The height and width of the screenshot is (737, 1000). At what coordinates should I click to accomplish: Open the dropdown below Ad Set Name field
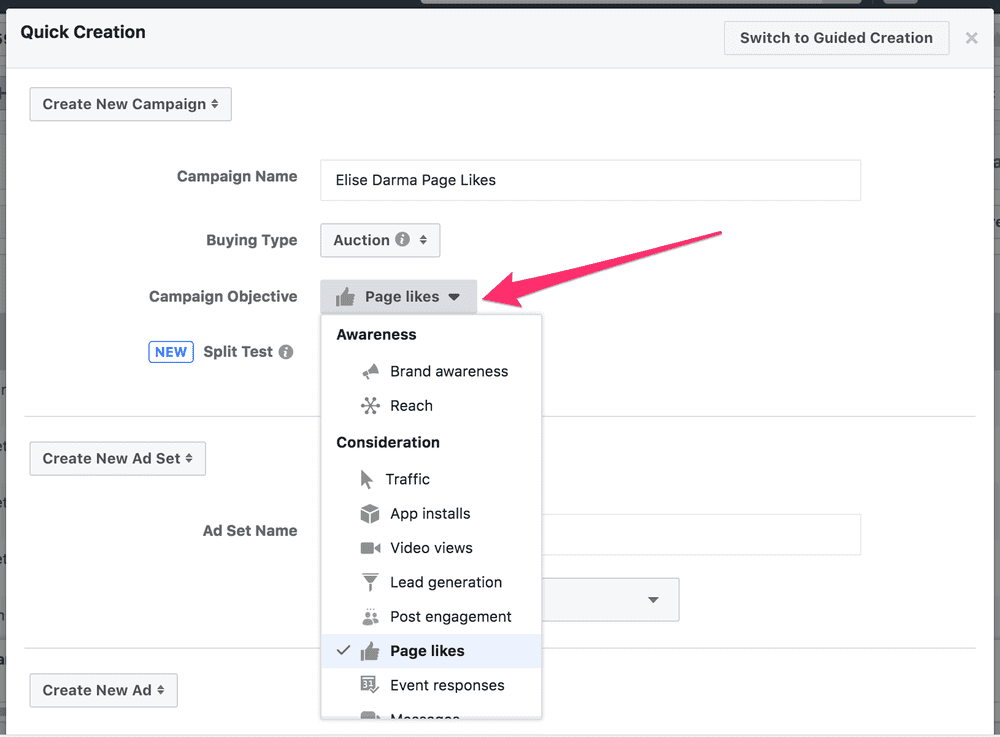coord(611,600)
